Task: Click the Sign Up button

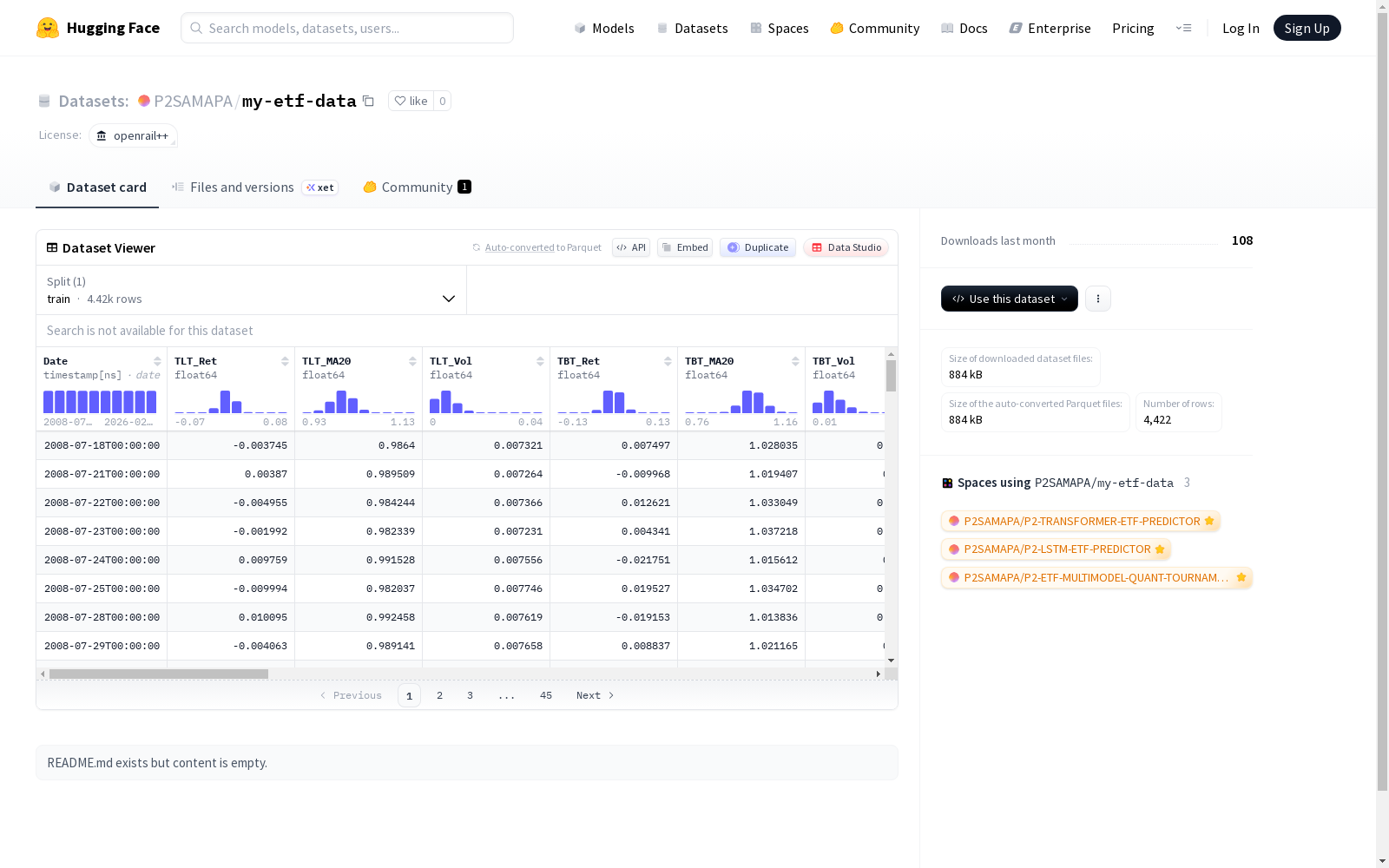Action: pyautogui.click(x=1307, y=28)
